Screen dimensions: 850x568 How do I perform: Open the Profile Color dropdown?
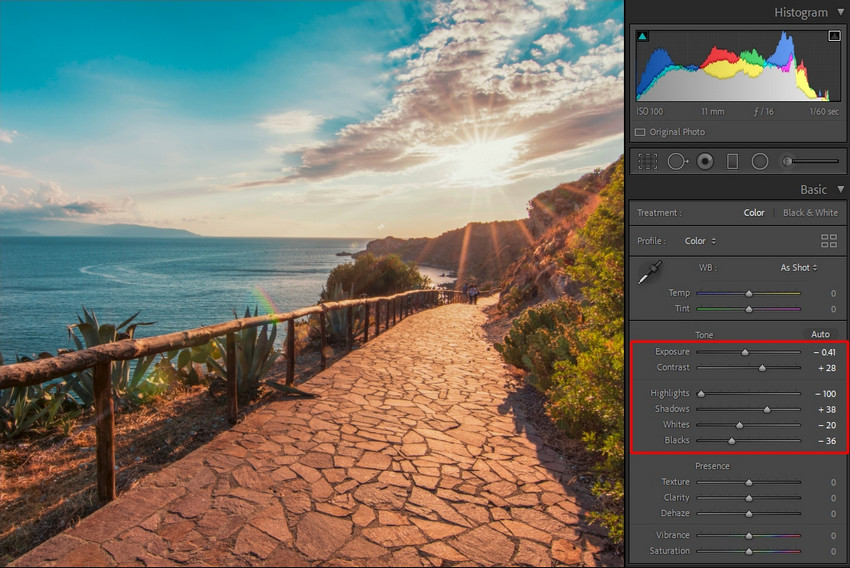click(700, 241)
